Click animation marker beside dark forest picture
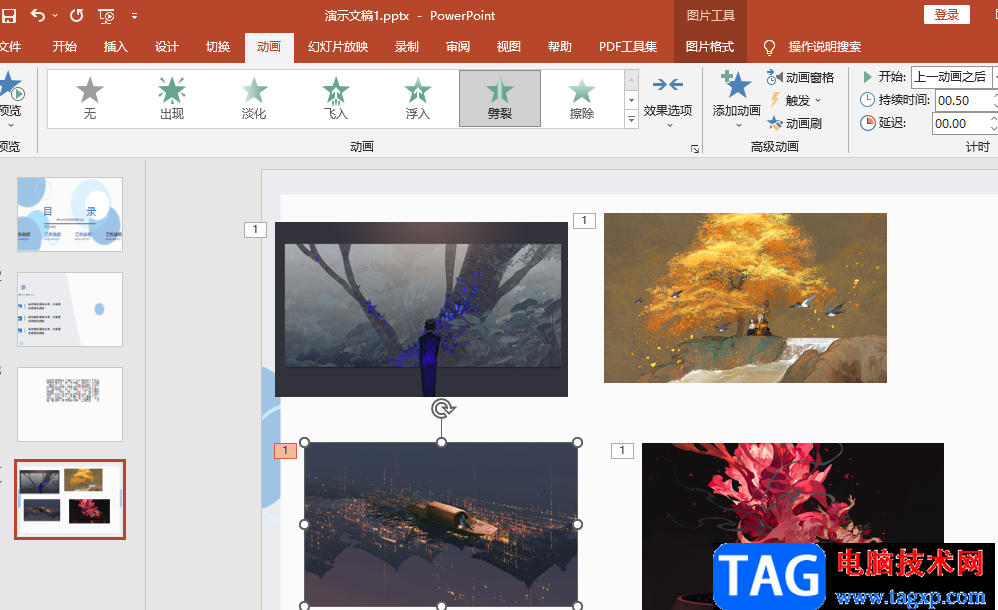Screen dimensions: 998x610 point(255,230)
